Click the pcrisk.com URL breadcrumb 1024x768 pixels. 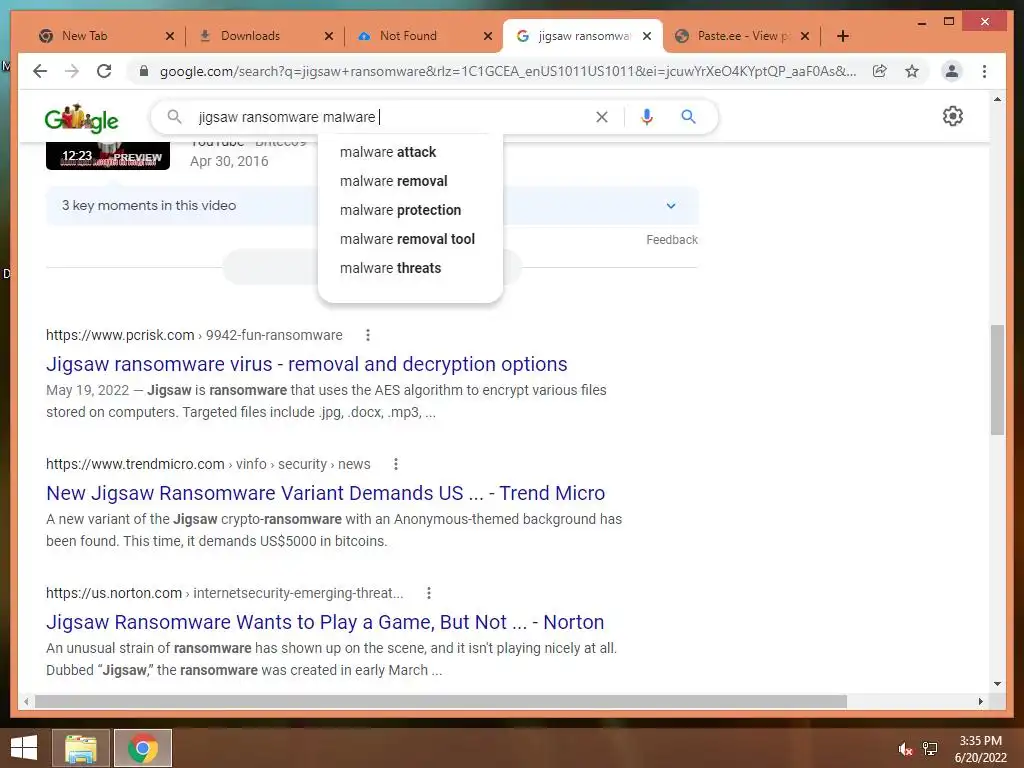194,335
